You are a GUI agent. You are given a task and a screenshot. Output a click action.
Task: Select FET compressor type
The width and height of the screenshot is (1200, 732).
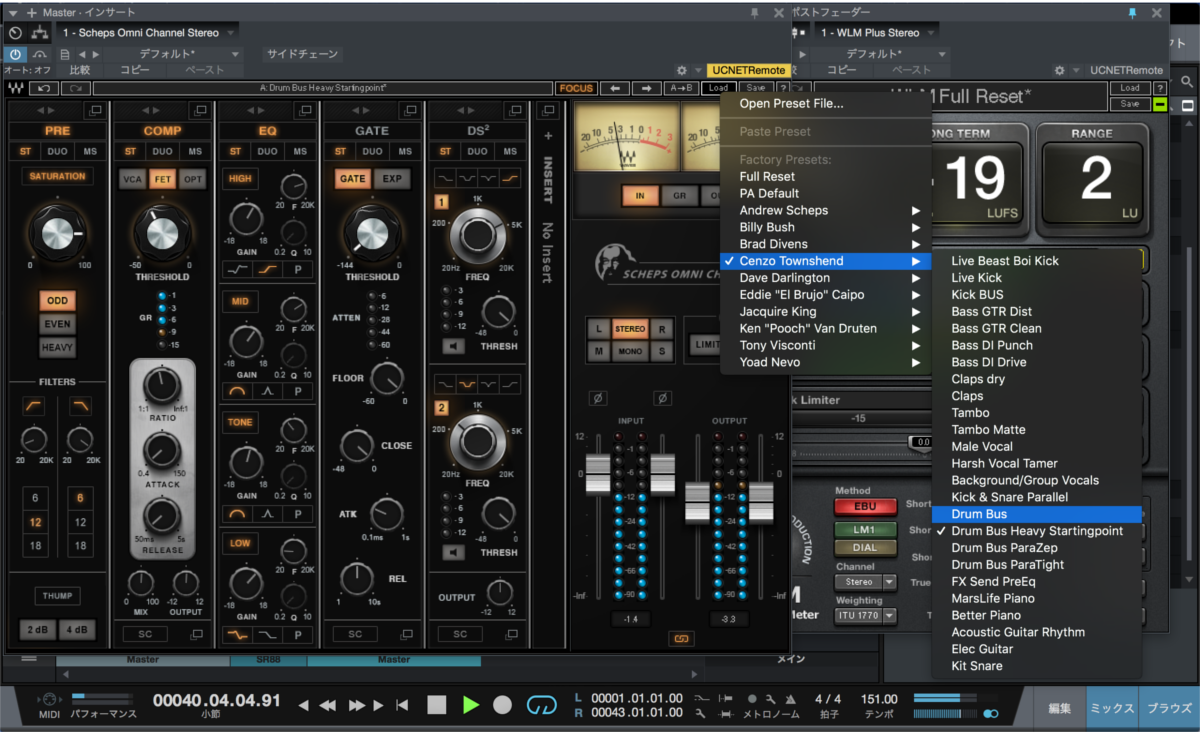(x=162, y=179)
